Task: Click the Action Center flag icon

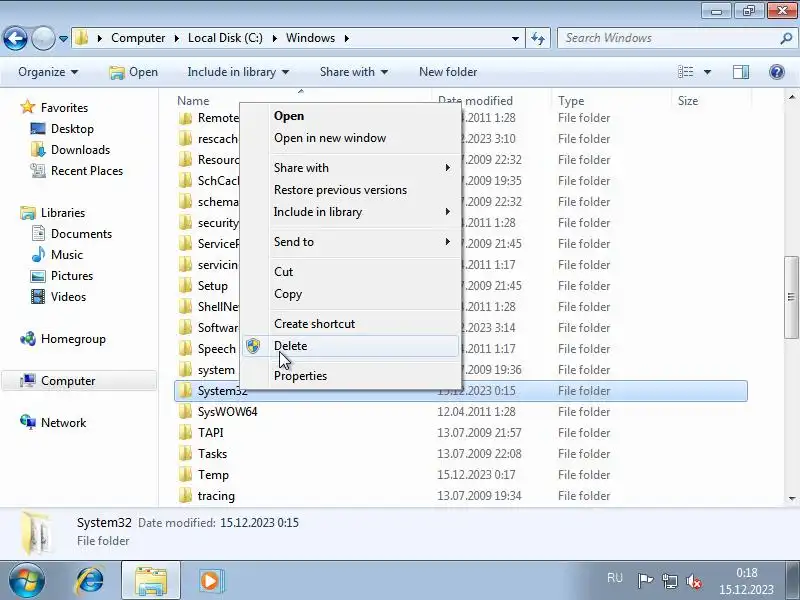Action: (x=645, y=581)
